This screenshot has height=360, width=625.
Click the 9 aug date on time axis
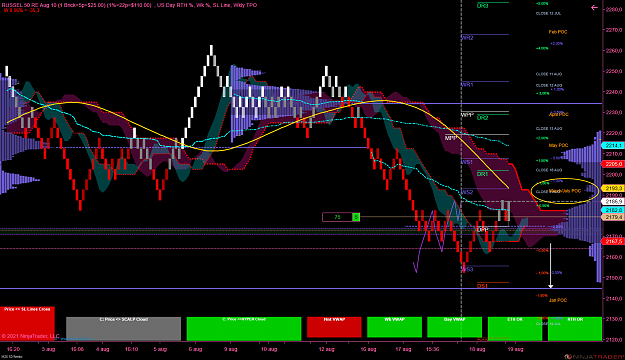click(x=231, y=349)
